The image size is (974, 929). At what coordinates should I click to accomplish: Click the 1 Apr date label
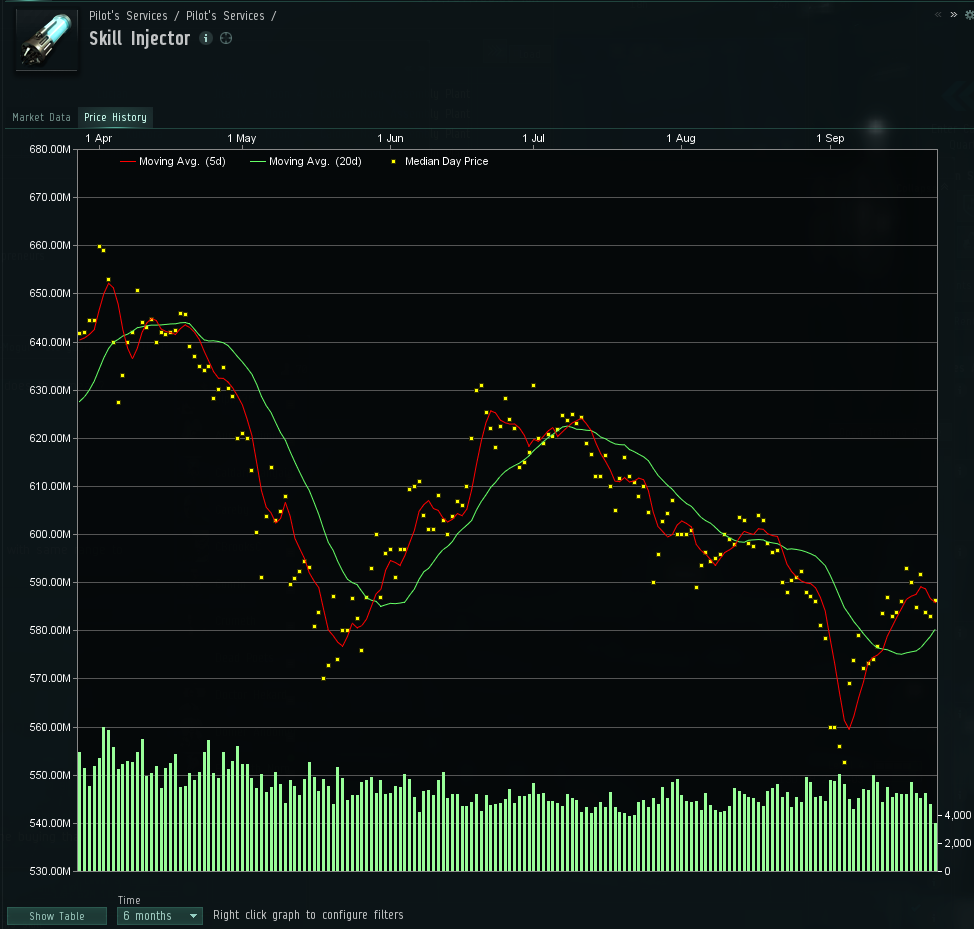pos(99,138)
